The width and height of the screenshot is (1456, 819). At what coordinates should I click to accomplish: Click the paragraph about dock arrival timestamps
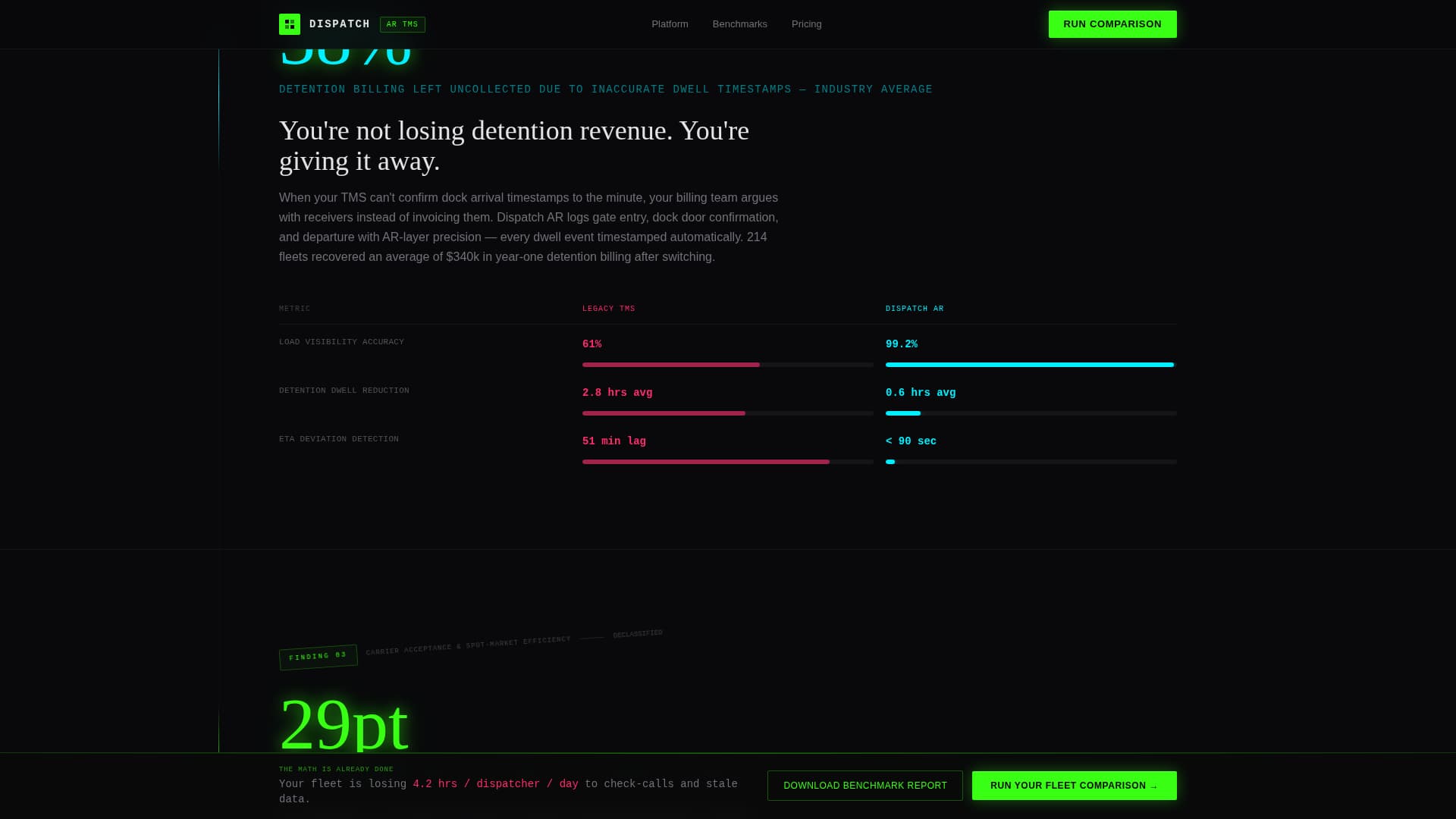tap(529, 227)
